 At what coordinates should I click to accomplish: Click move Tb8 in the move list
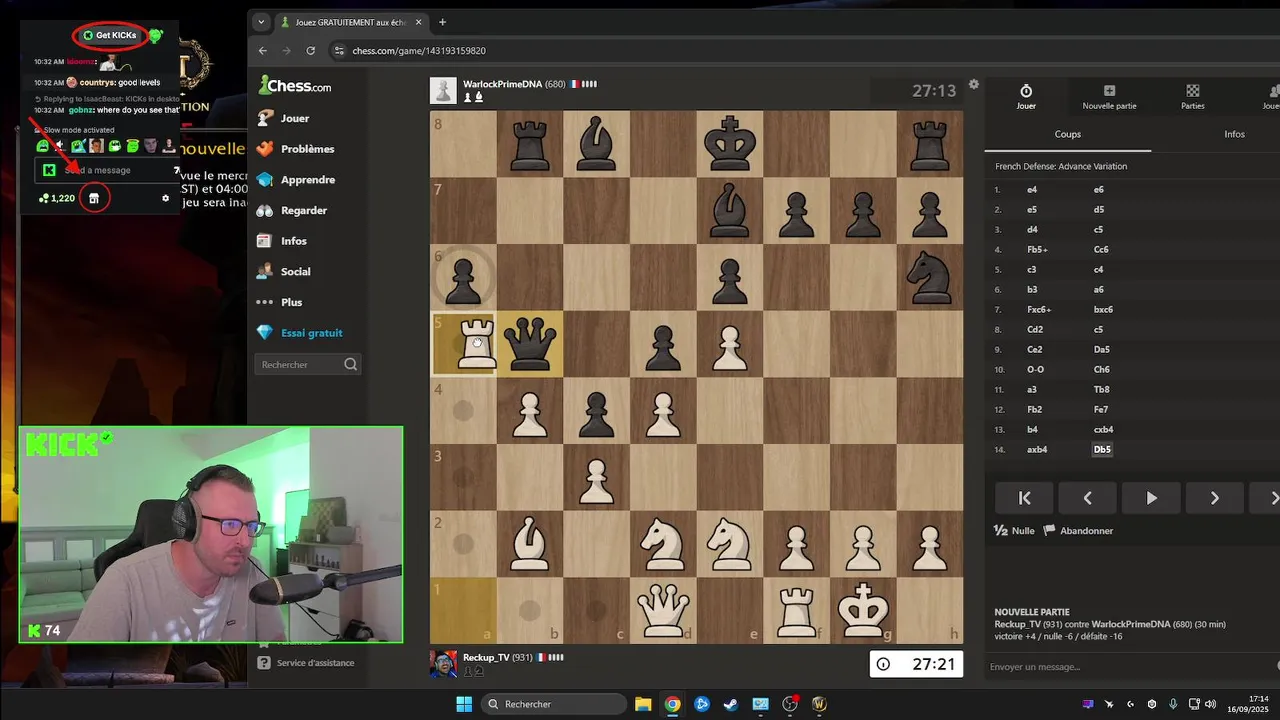coord(1101,390)
